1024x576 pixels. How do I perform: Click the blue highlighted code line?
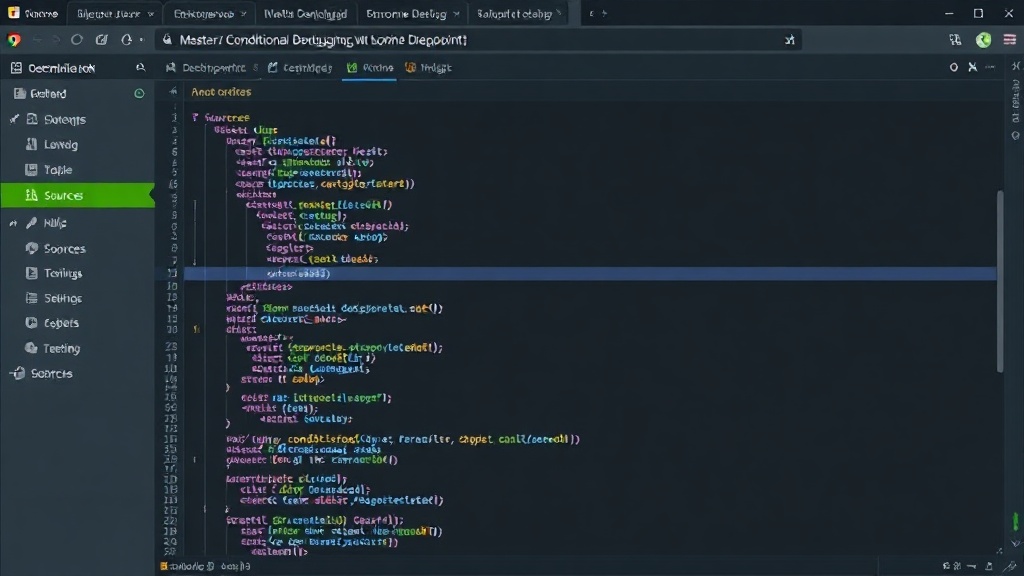point(590,274)
